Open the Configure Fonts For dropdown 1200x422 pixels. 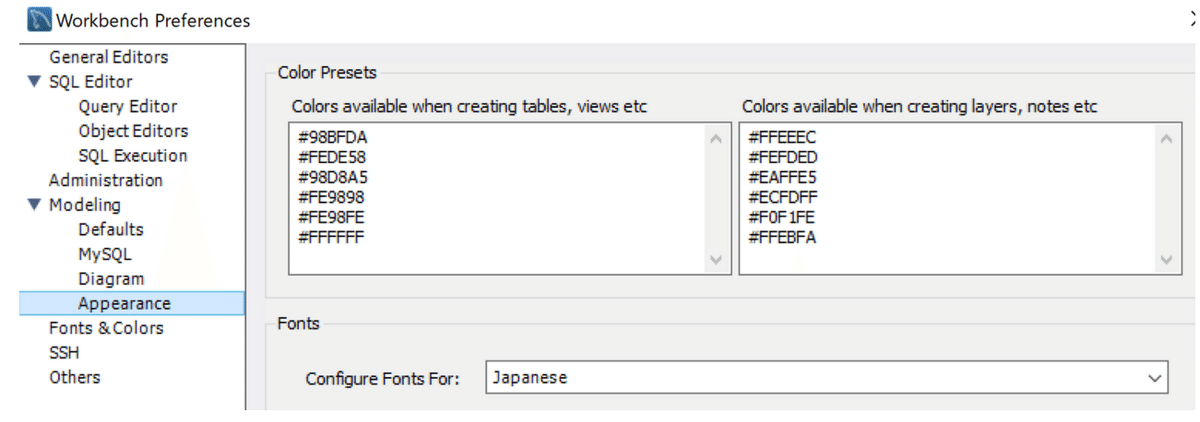pos(826,378)
